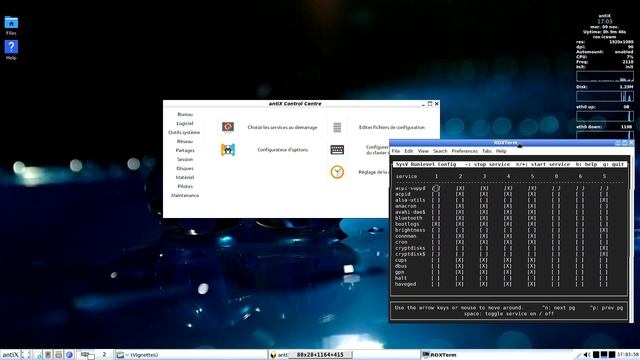Toggle bluetooth service for runlevel 2
Screen dimensions: 640x360
460,218
